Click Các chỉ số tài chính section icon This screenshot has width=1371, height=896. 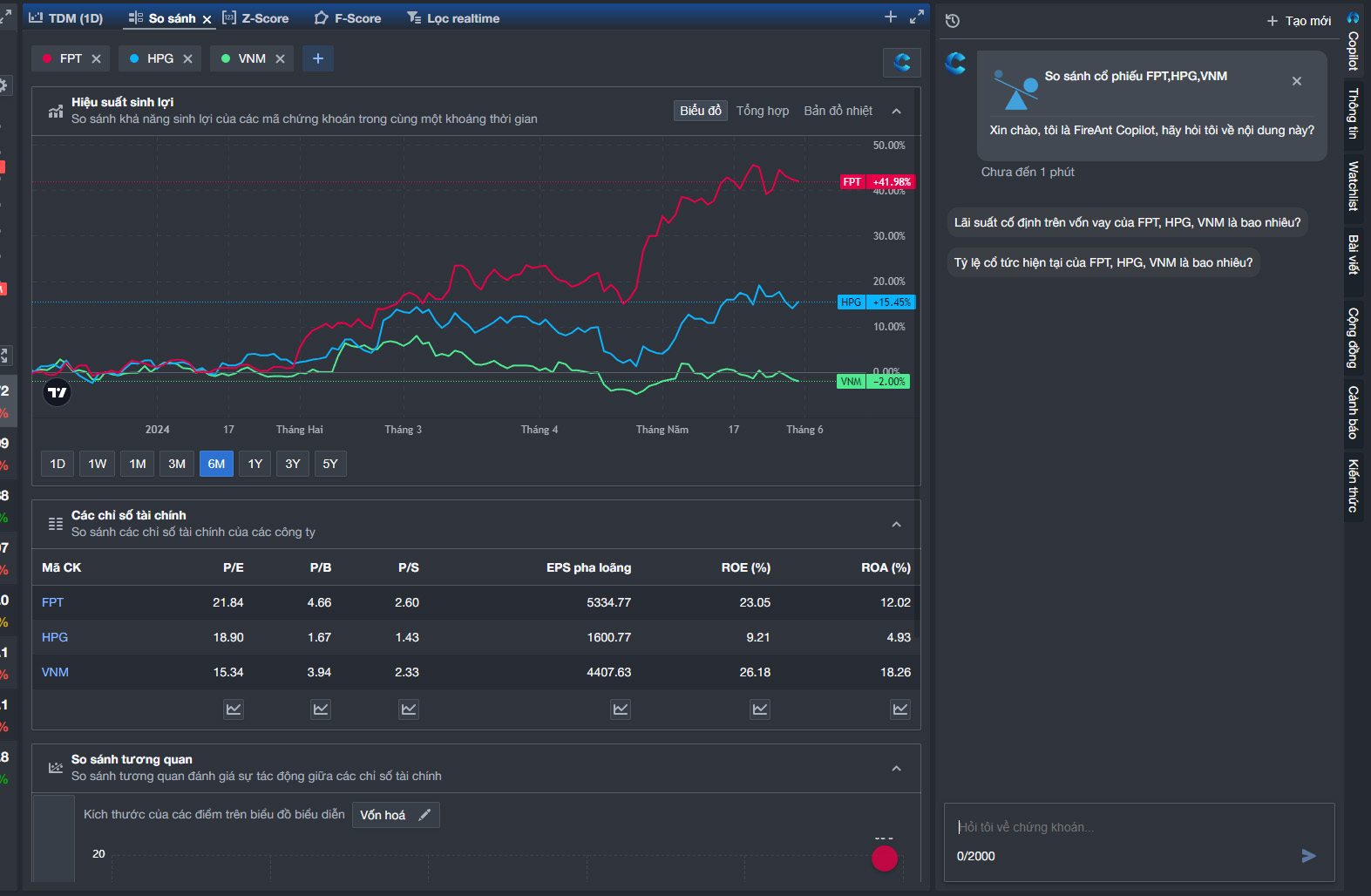click(x=56, y=524)
